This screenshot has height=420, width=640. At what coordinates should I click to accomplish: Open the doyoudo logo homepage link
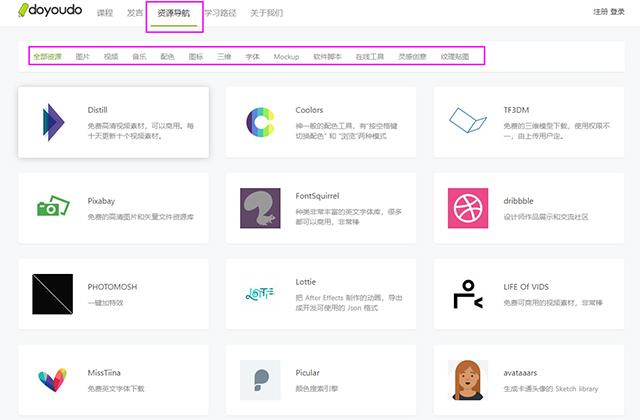pyautogui.click(x=50, y=10)
